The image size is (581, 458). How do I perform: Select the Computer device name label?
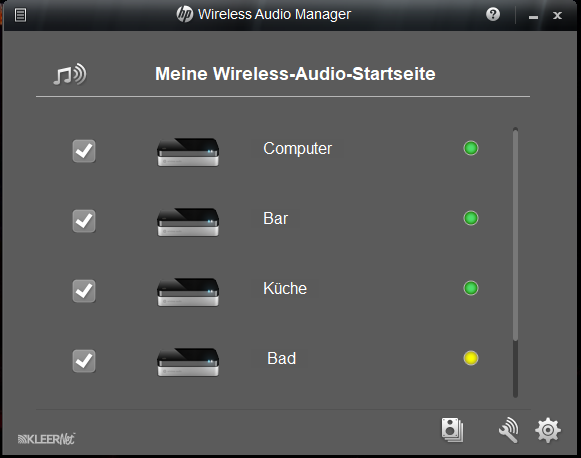point(298,149)
